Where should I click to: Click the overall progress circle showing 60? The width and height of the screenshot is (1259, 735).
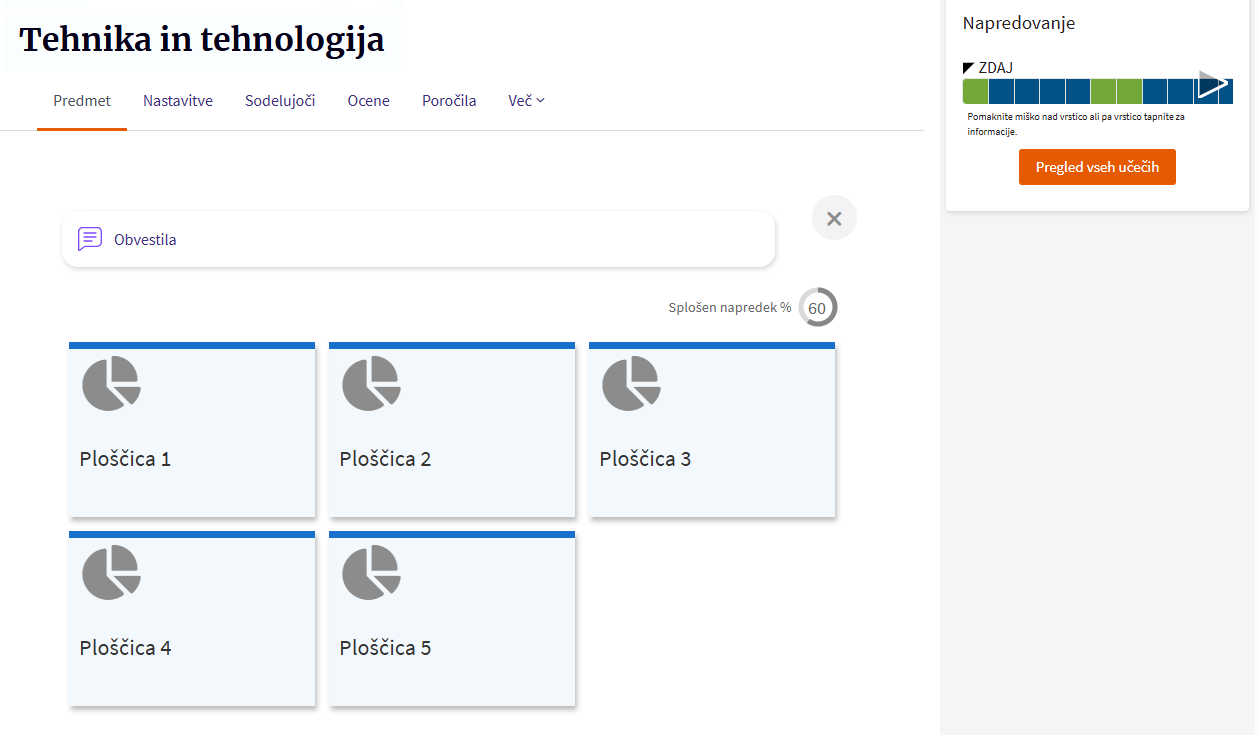coord(817,308)
